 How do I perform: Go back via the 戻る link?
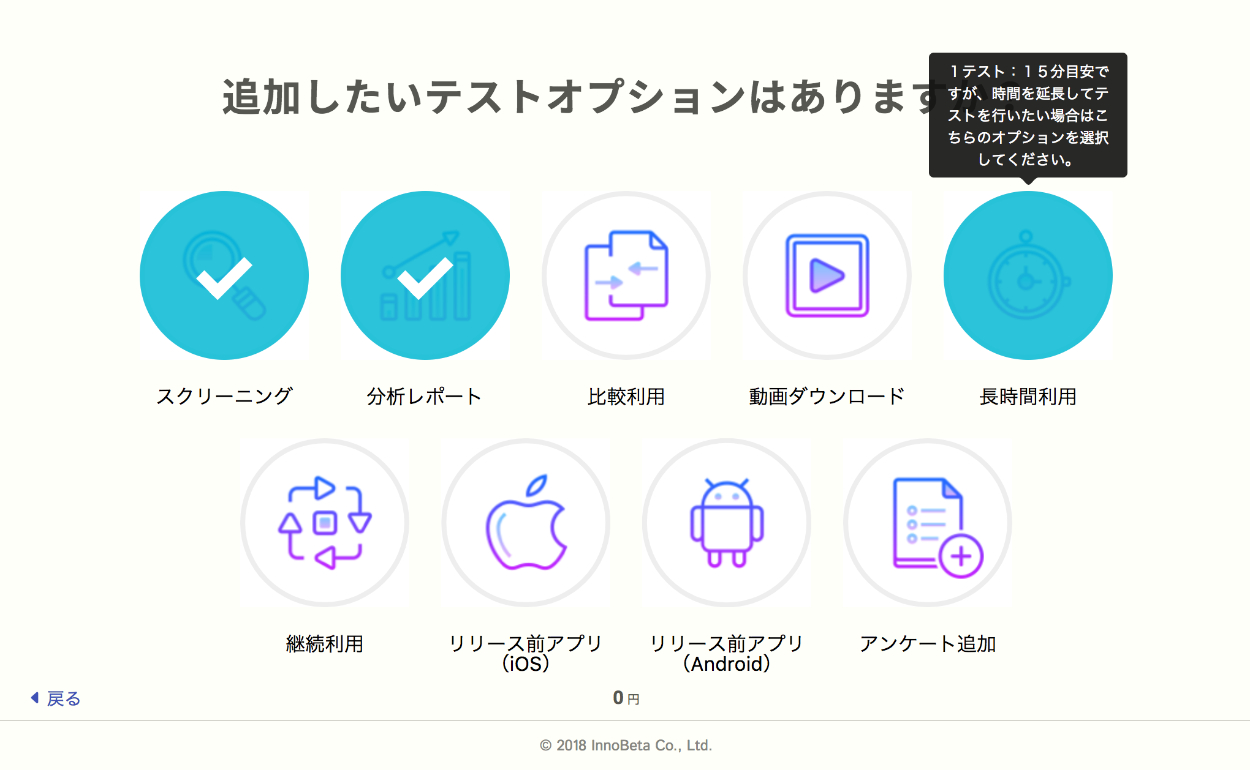[55, 698]
